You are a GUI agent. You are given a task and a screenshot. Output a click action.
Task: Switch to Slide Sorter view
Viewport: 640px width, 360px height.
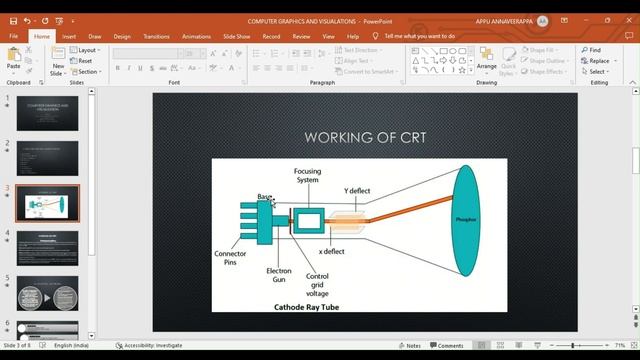tap(500, 345)
